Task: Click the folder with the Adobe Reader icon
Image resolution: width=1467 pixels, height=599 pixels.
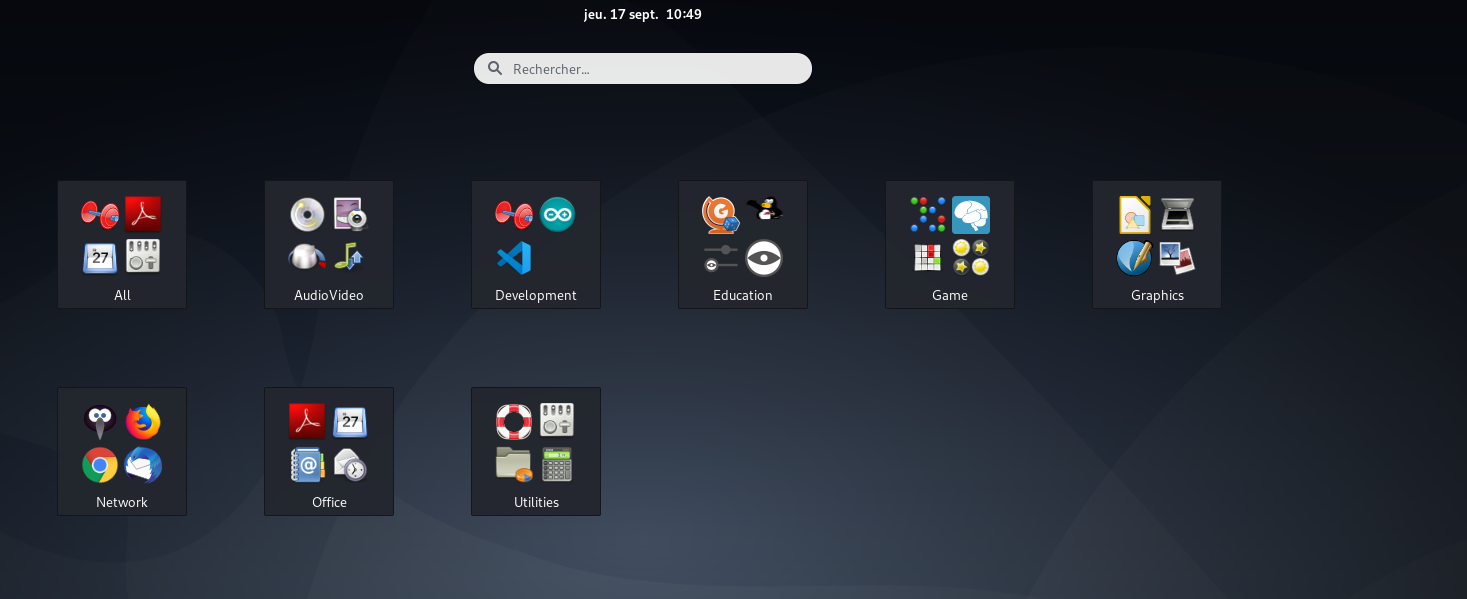Action: pyautogui.click(x=329, y=451)
